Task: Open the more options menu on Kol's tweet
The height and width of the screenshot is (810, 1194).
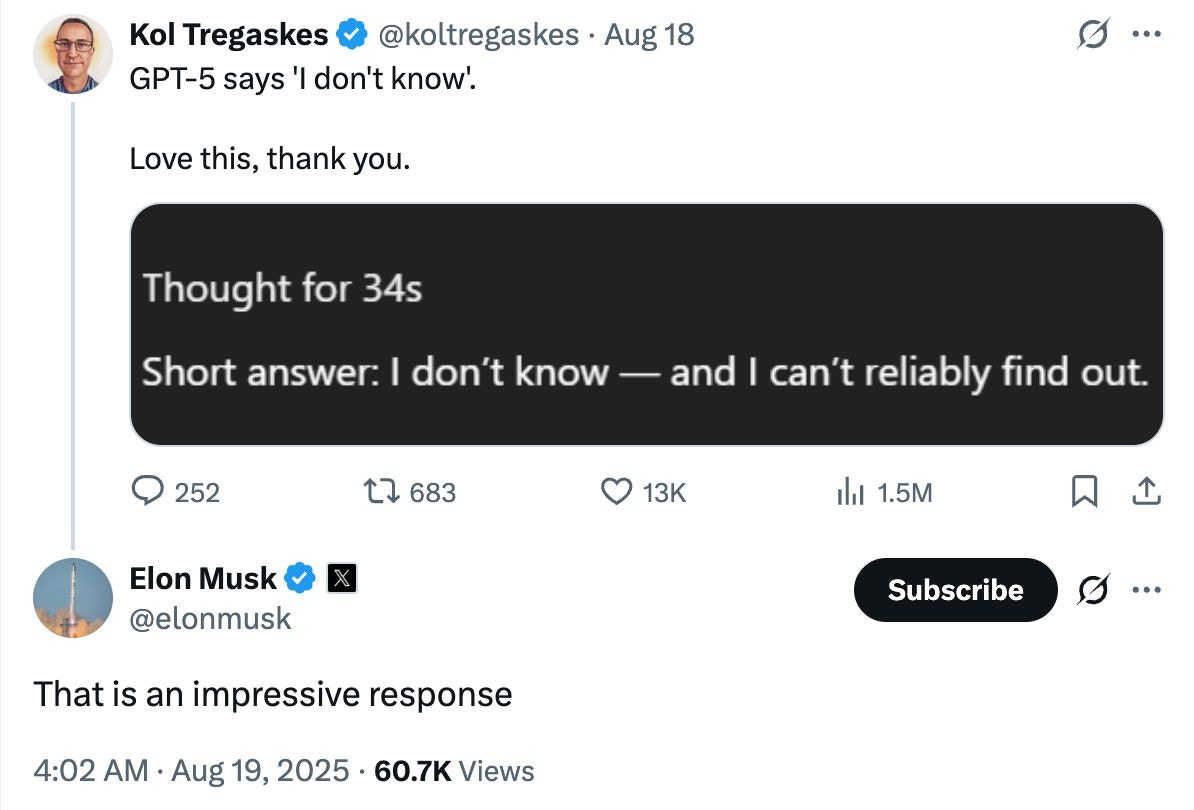Action: (x=1148, y=33)
